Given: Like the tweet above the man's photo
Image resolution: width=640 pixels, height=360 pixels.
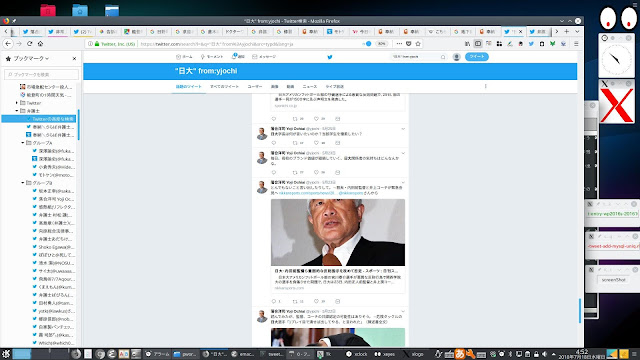Looking at the screenshot, I should 316,172.
